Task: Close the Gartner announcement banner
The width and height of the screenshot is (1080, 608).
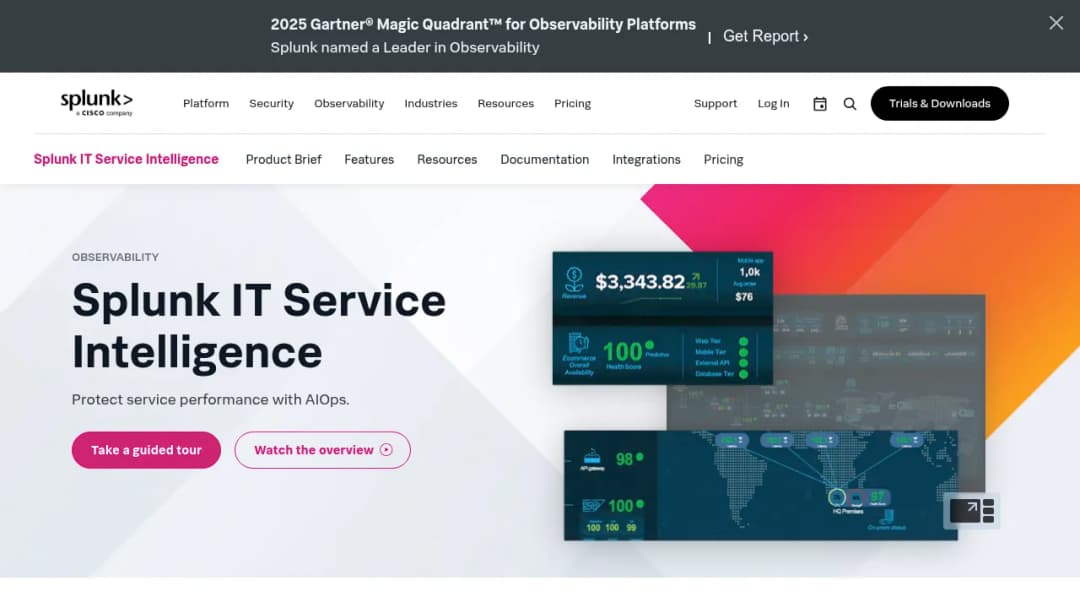Action: click(x=1056, y=23)
